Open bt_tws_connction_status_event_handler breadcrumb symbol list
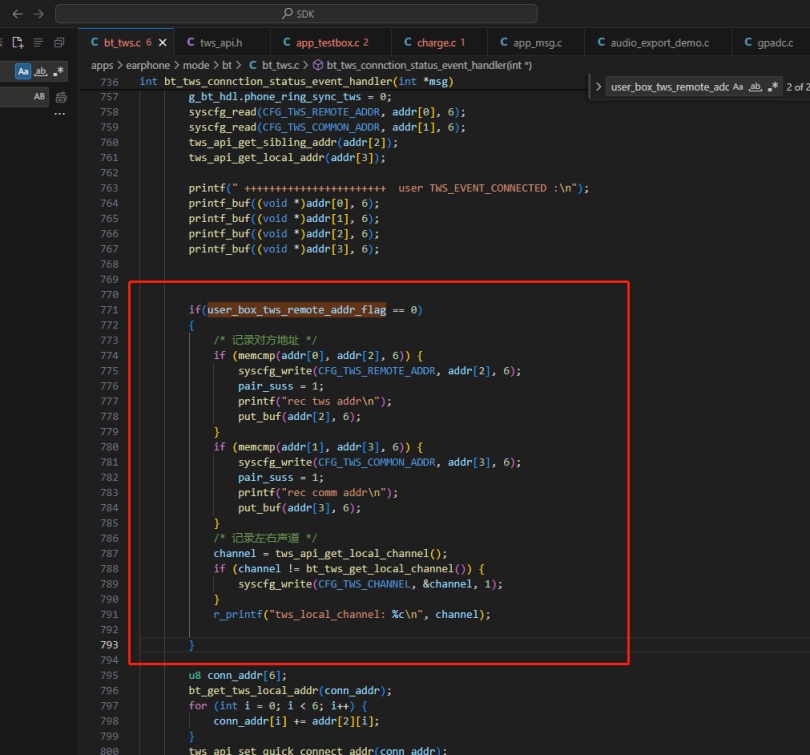The width and height of the screenshot is (810, 755). point(429,65)
